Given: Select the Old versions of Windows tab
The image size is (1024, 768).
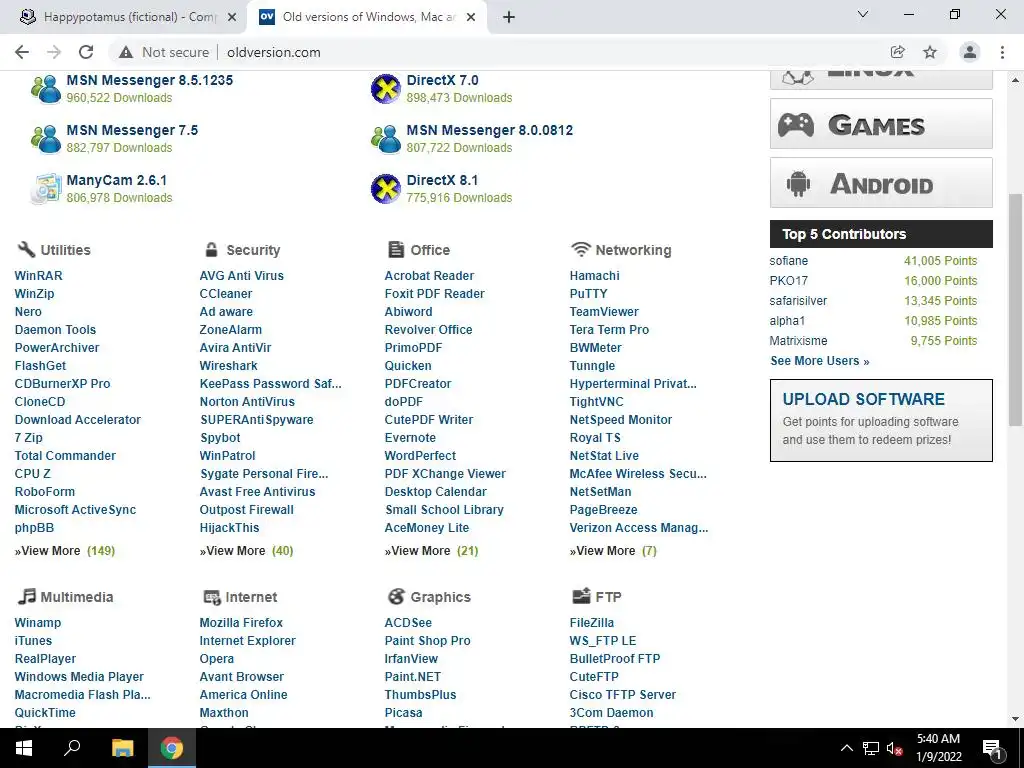Looking at the screenshot, I should click(368, 17).
